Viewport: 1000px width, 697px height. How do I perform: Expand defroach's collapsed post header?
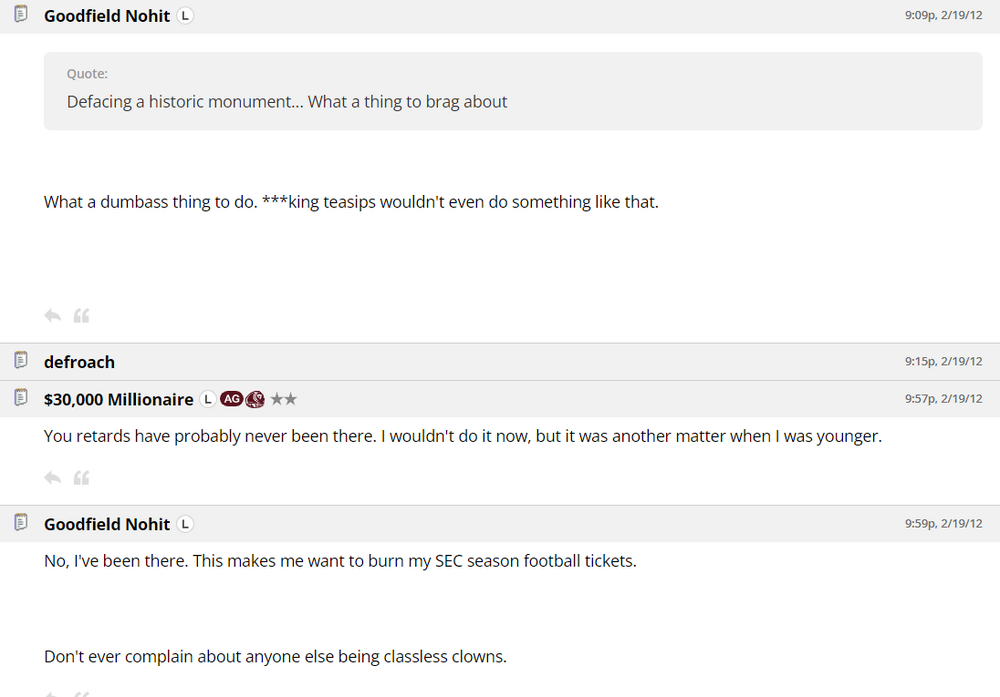click(x=500, y=362)
